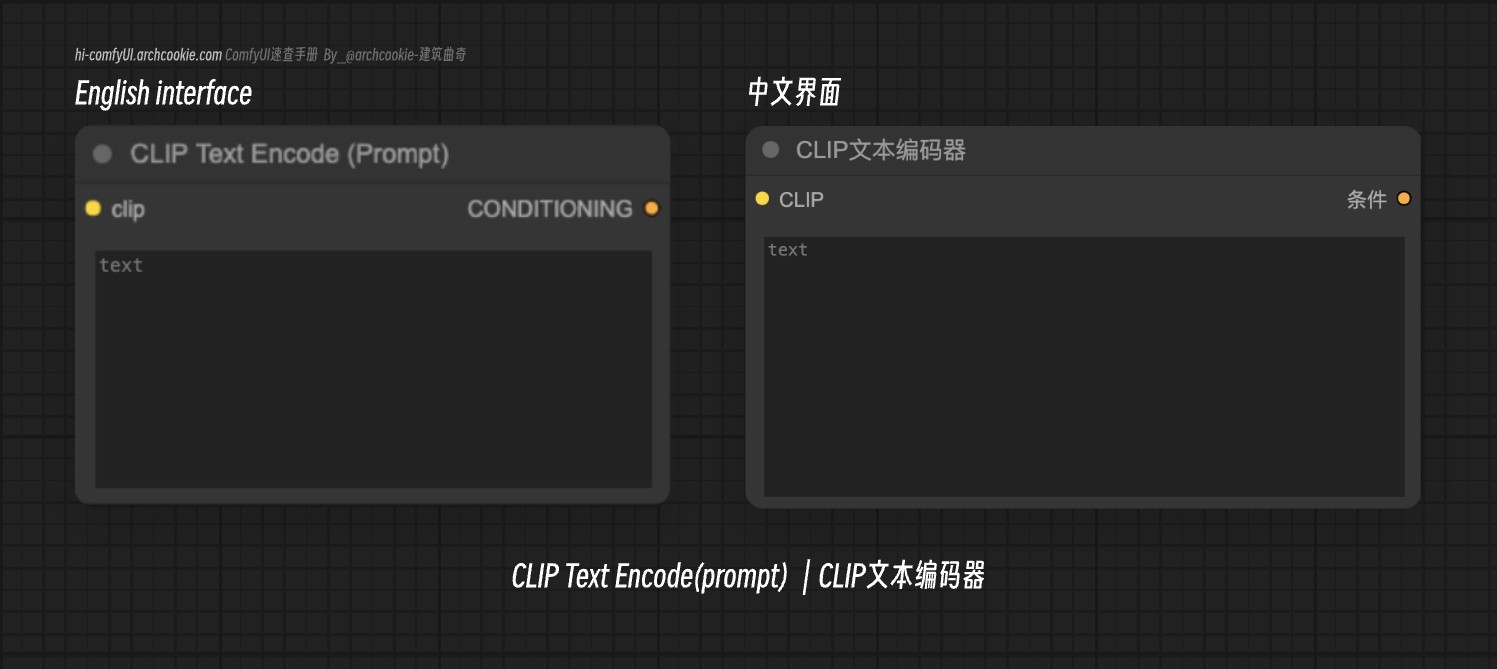Click the yellow CLIP input socket on the Chinese node
This screenshot has width=1497, height=669.
762,199
